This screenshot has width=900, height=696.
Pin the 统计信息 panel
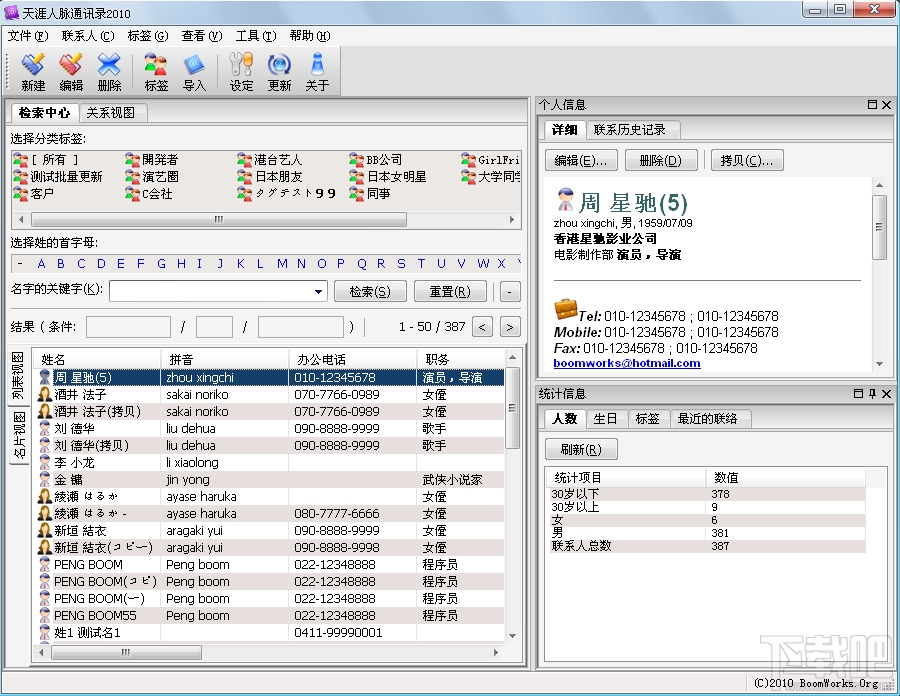click(872, 394)
